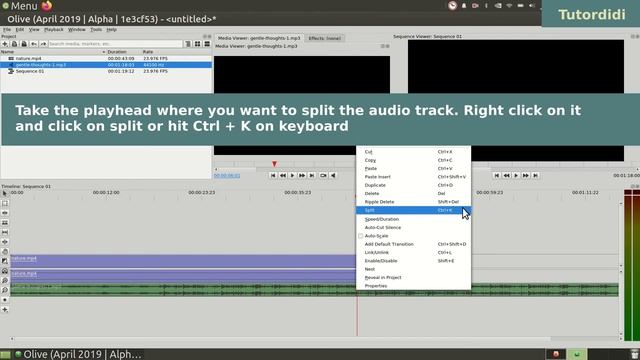Screen dimensions: 640x360
Task: Click the Record audio dot button
Action: tap(5, 300)
